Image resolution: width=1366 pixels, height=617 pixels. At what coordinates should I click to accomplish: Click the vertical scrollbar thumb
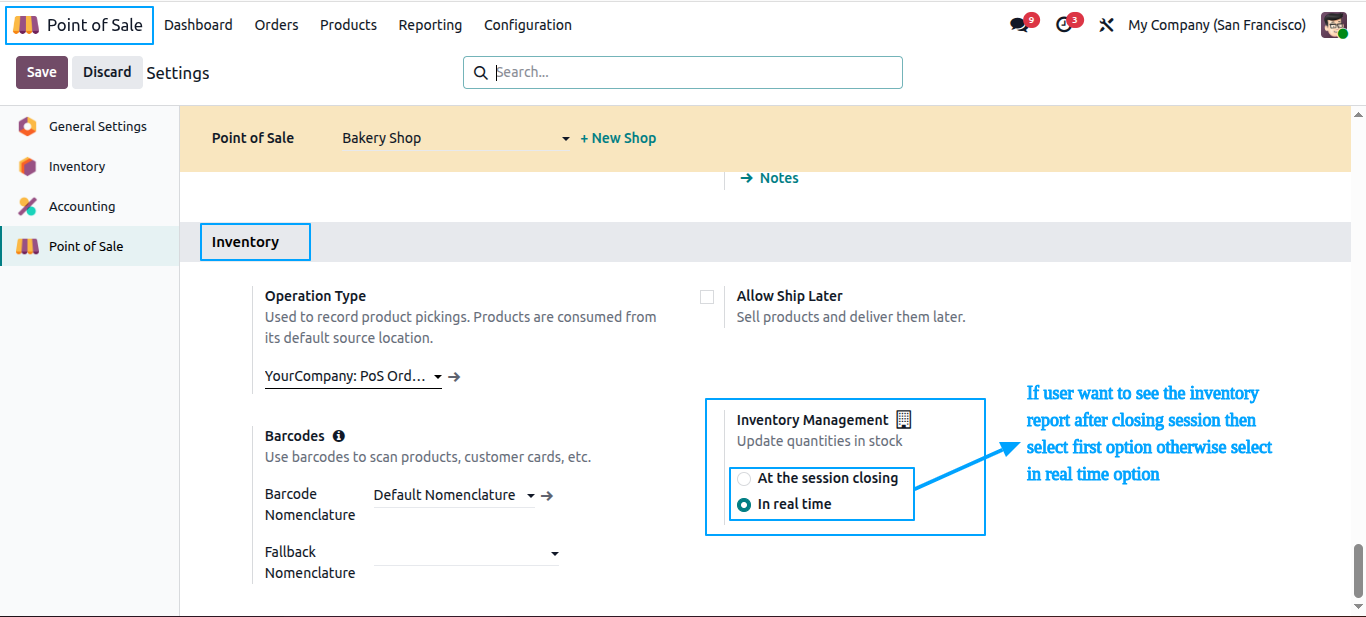point(1357,570)
